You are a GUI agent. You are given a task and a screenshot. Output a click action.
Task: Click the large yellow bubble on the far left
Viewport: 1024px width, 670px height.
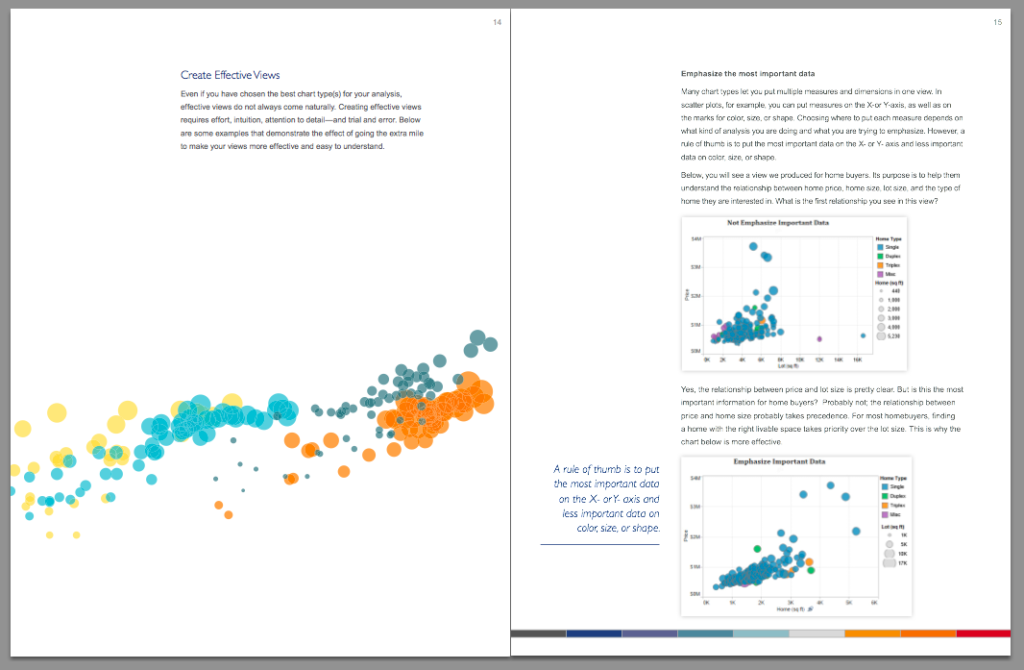point(57,413)
